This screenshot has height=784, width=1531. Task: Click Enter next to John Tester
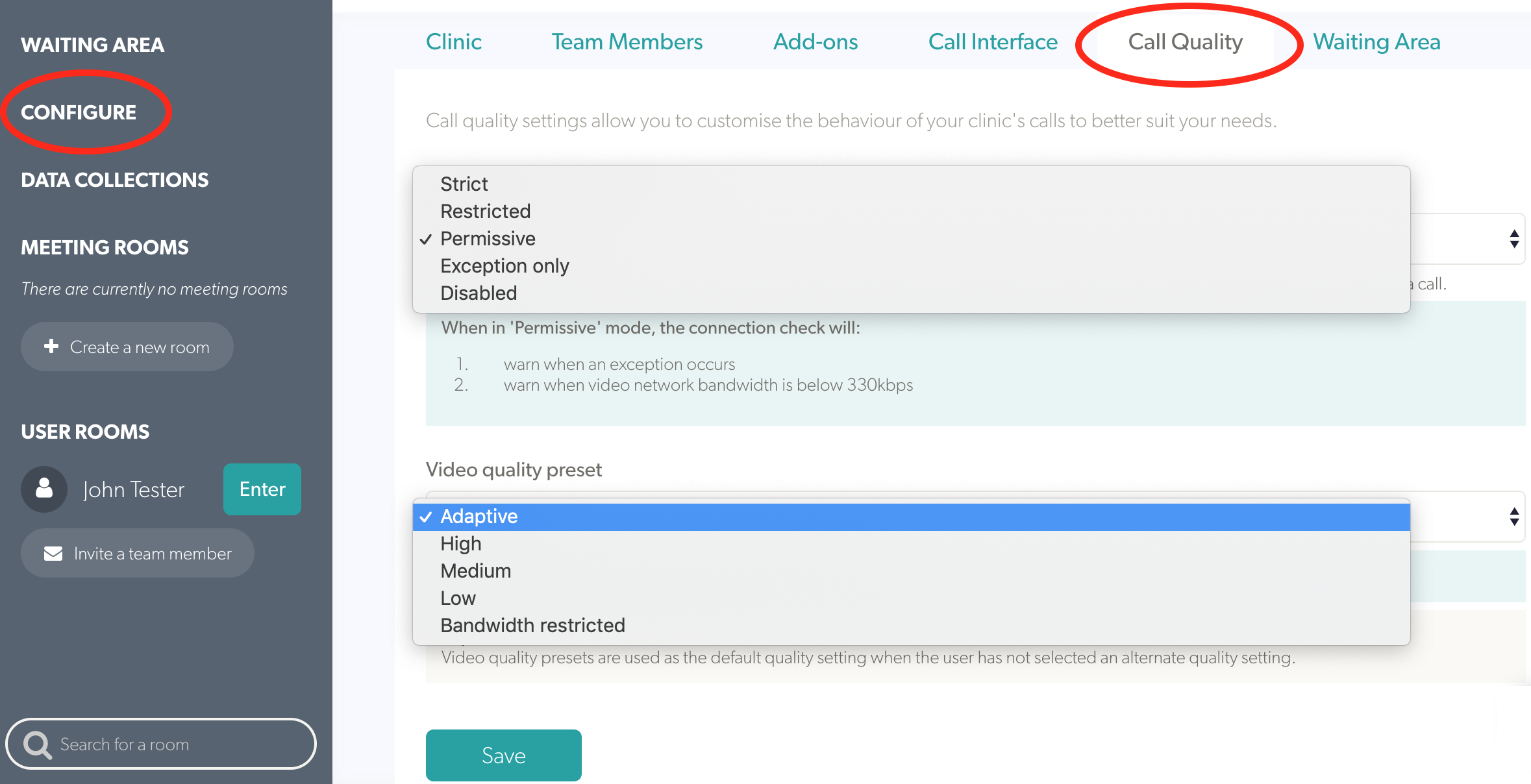click(x=262, y=489)
